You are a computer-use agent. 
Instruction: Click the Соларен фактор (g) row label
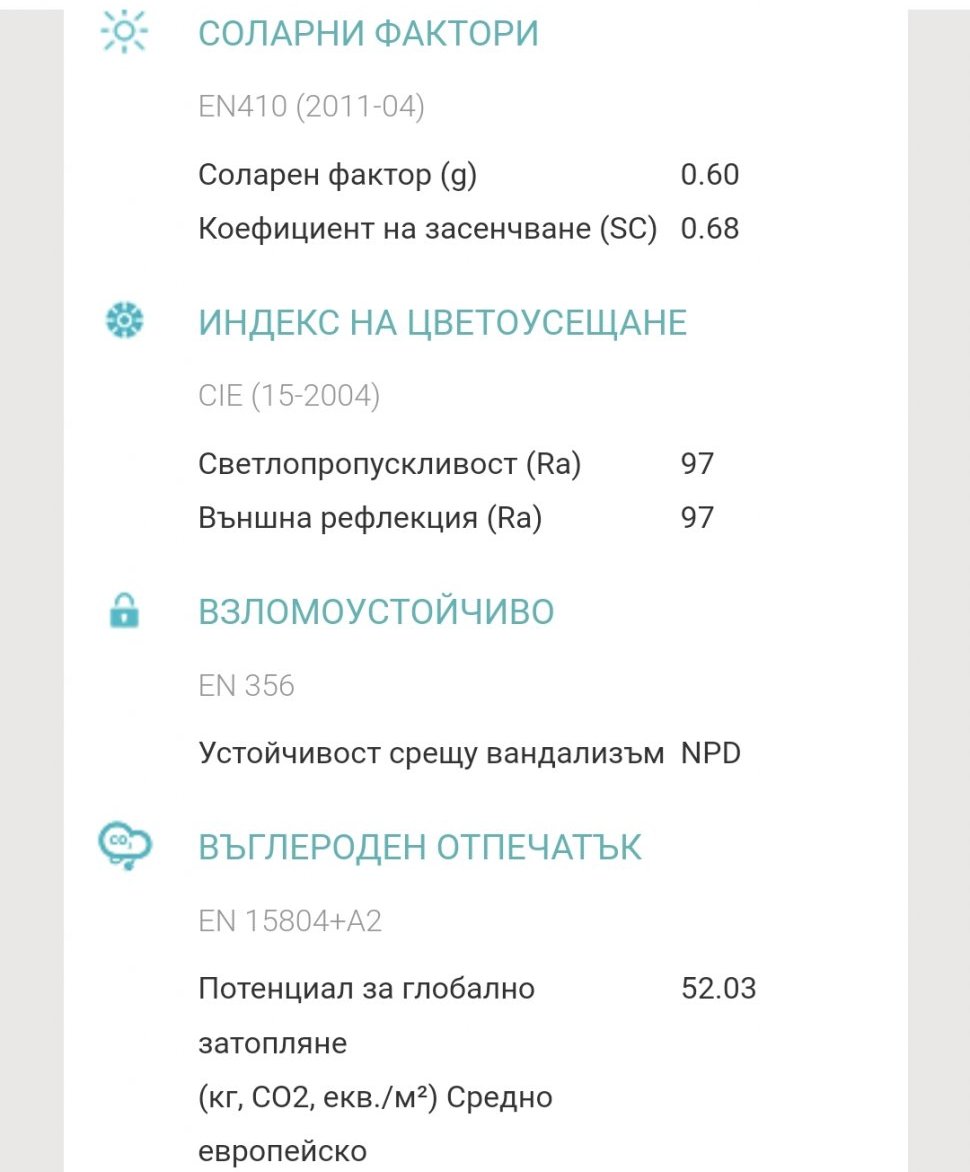[x=338, y=175]
